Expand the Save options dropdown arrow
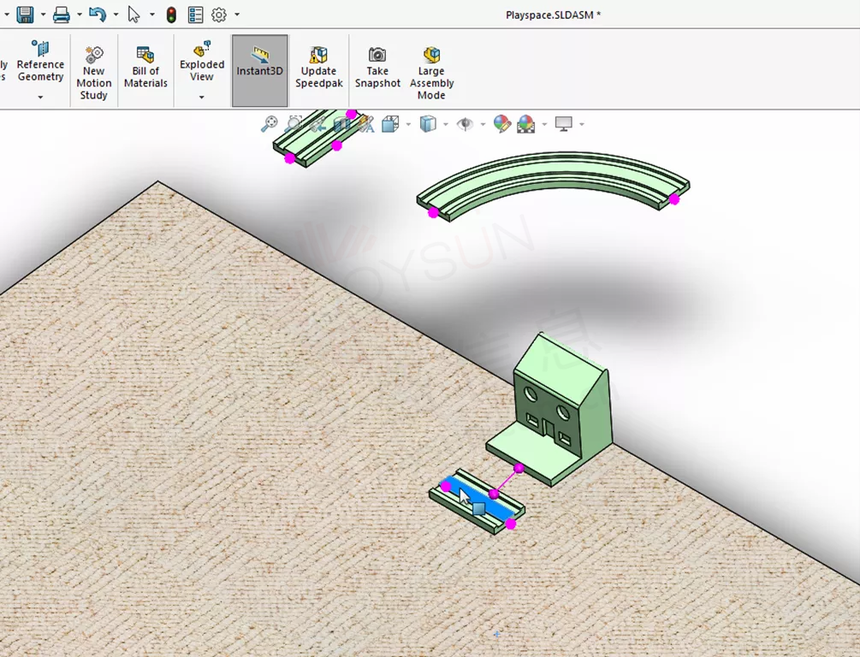 [43, 15]
